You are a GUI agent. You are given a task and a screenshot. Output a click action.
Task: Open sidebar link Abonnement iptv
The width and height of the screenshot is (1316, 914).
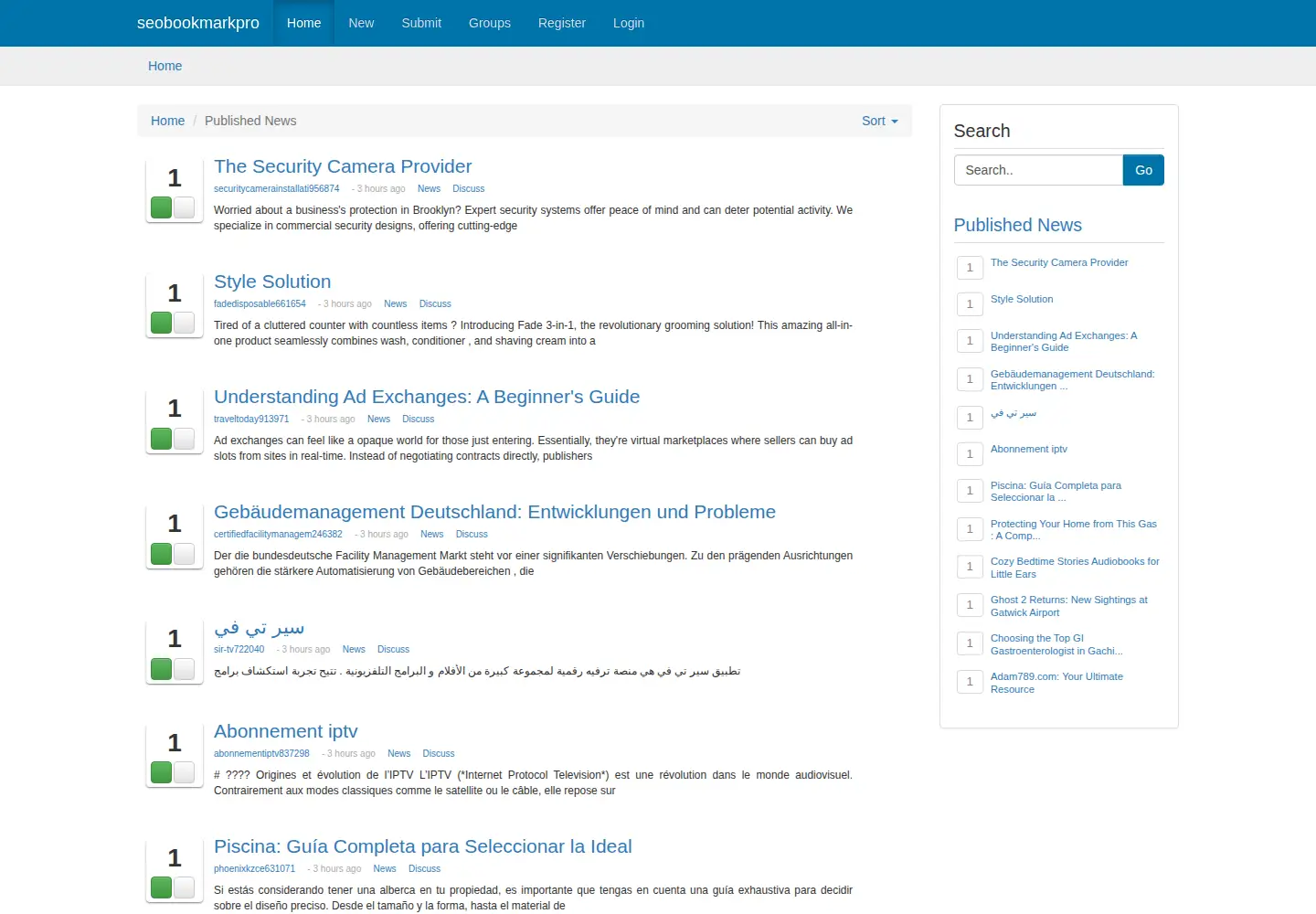pyautogui.click(x=1029, y=449)
